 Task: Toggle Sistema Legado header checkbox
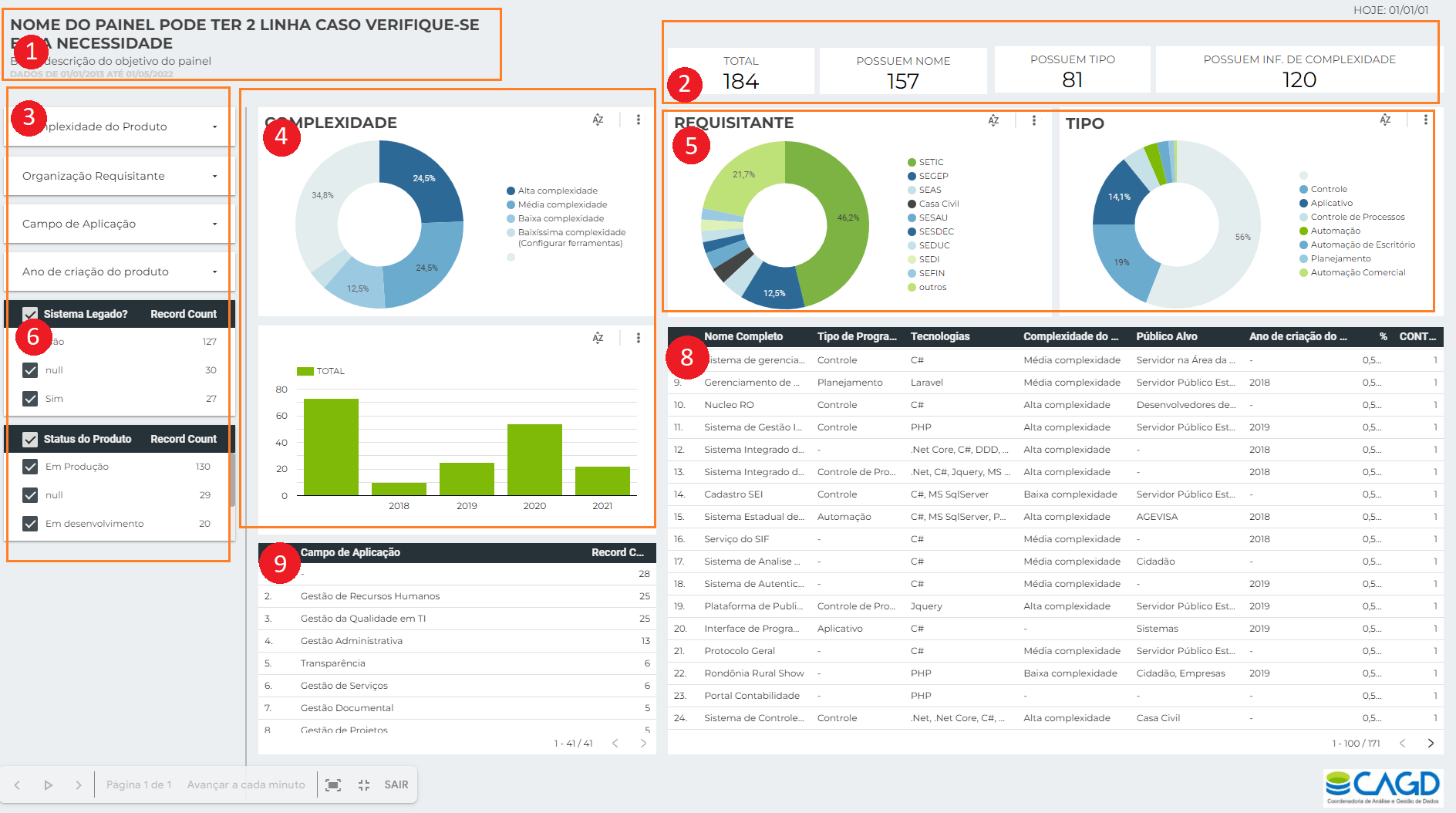30,314
